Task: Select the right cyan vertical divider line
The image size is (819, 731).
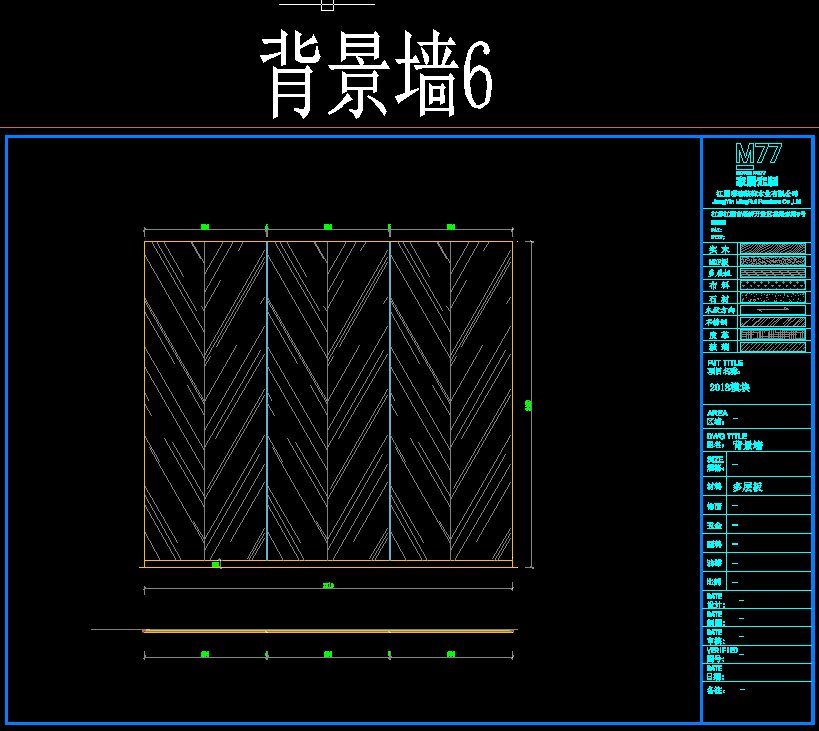Action: pos(390,400)
